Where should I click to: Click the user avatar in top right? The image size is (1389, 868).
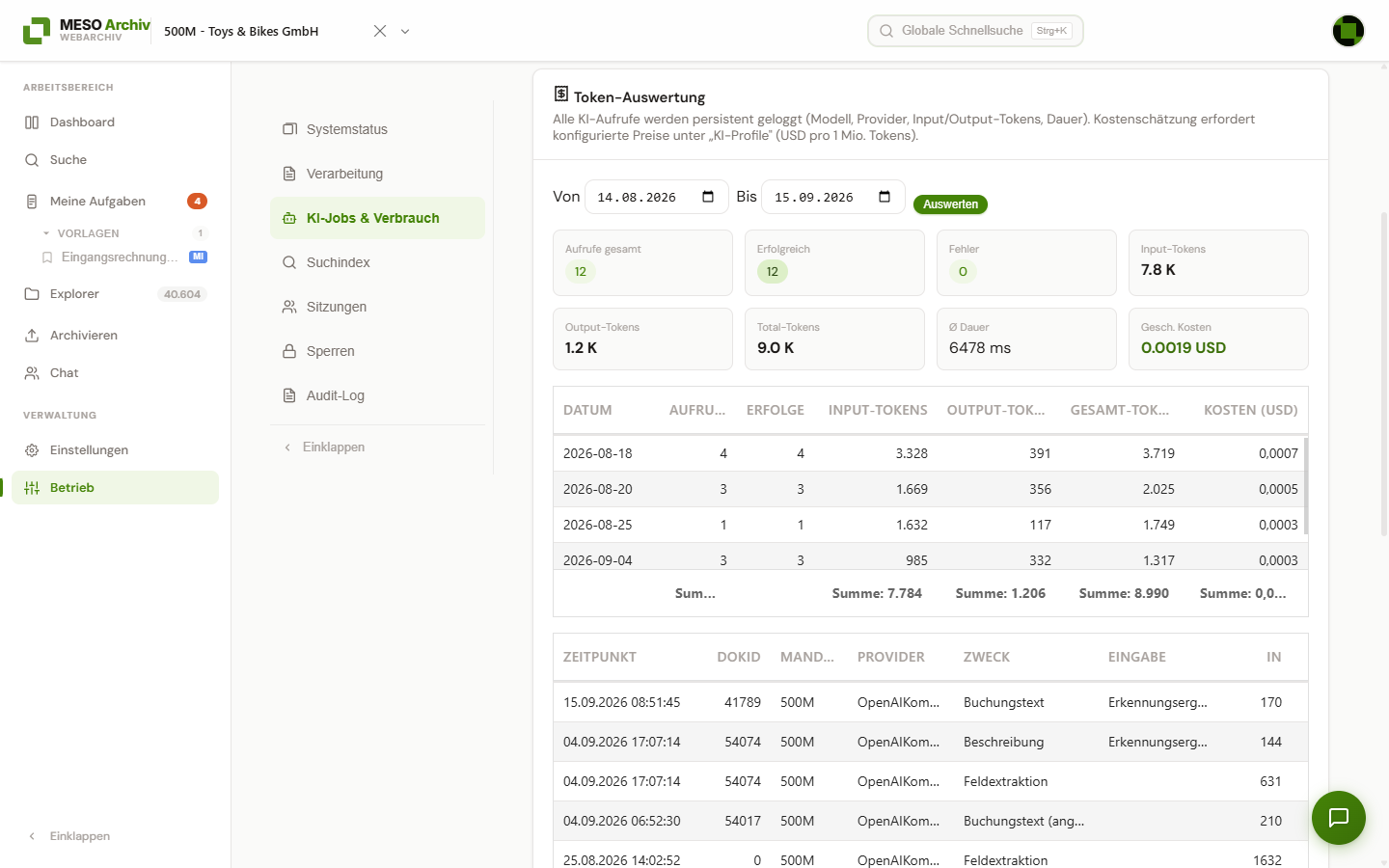pos(1348,31)
